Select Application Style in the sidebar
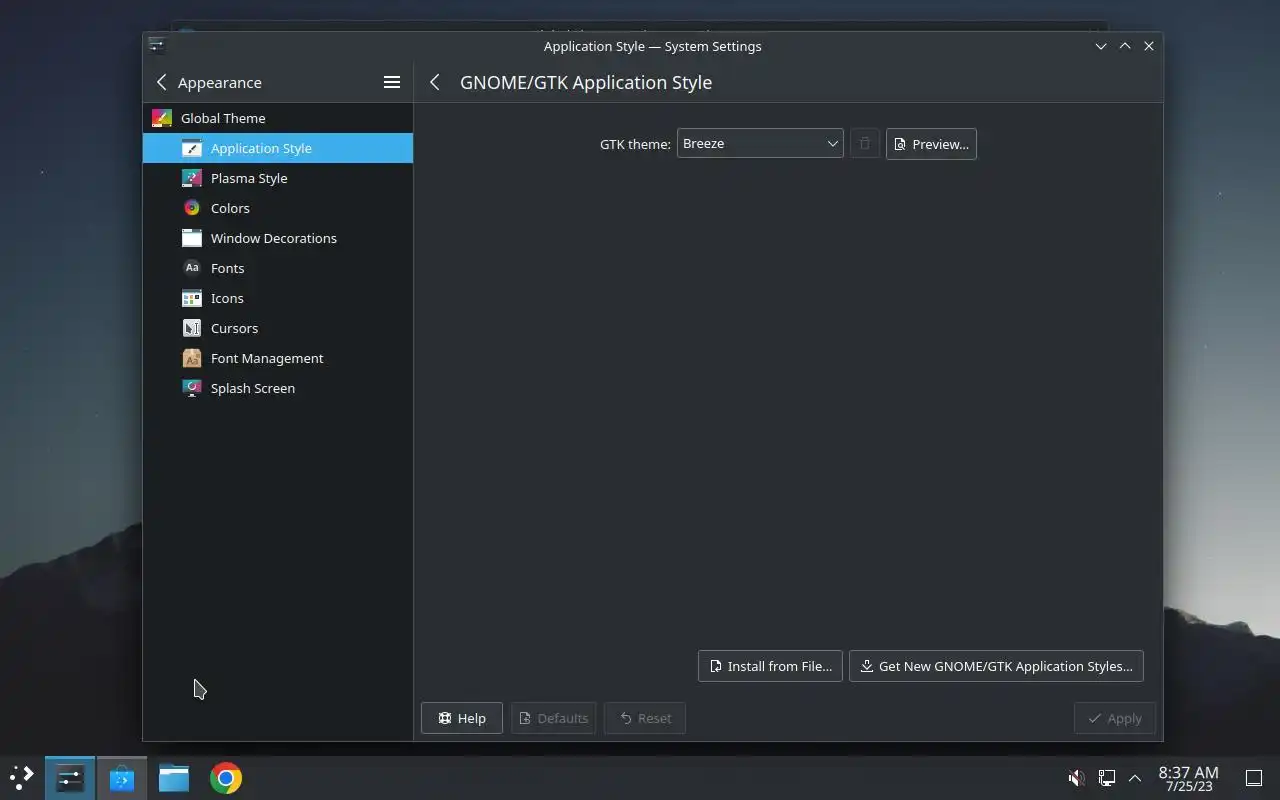This screenshot has width=1280, height=800. tap(278, 148)
